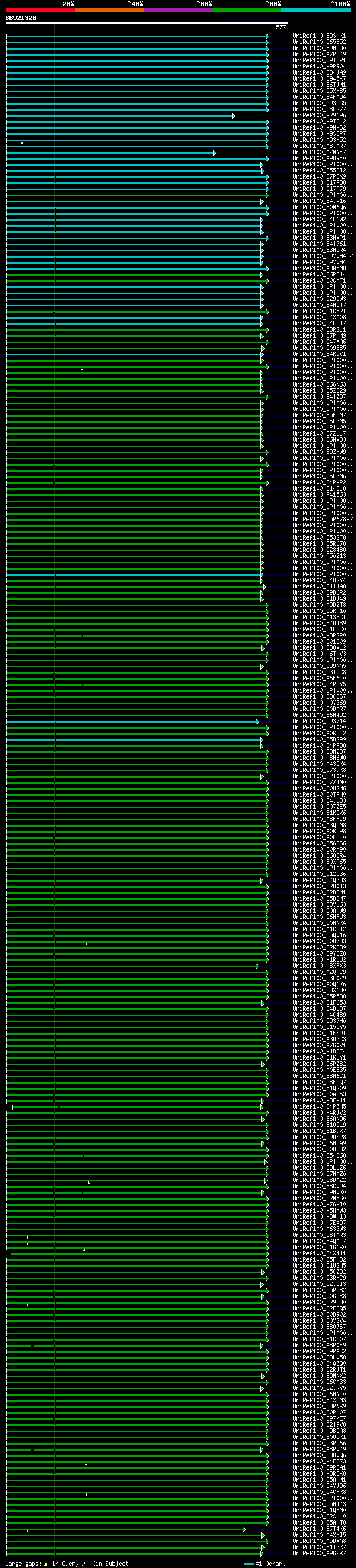The image size is (356, 1568).
Task: Select hit label UniRef100_B4RVR2
Action: coord(319,482)
